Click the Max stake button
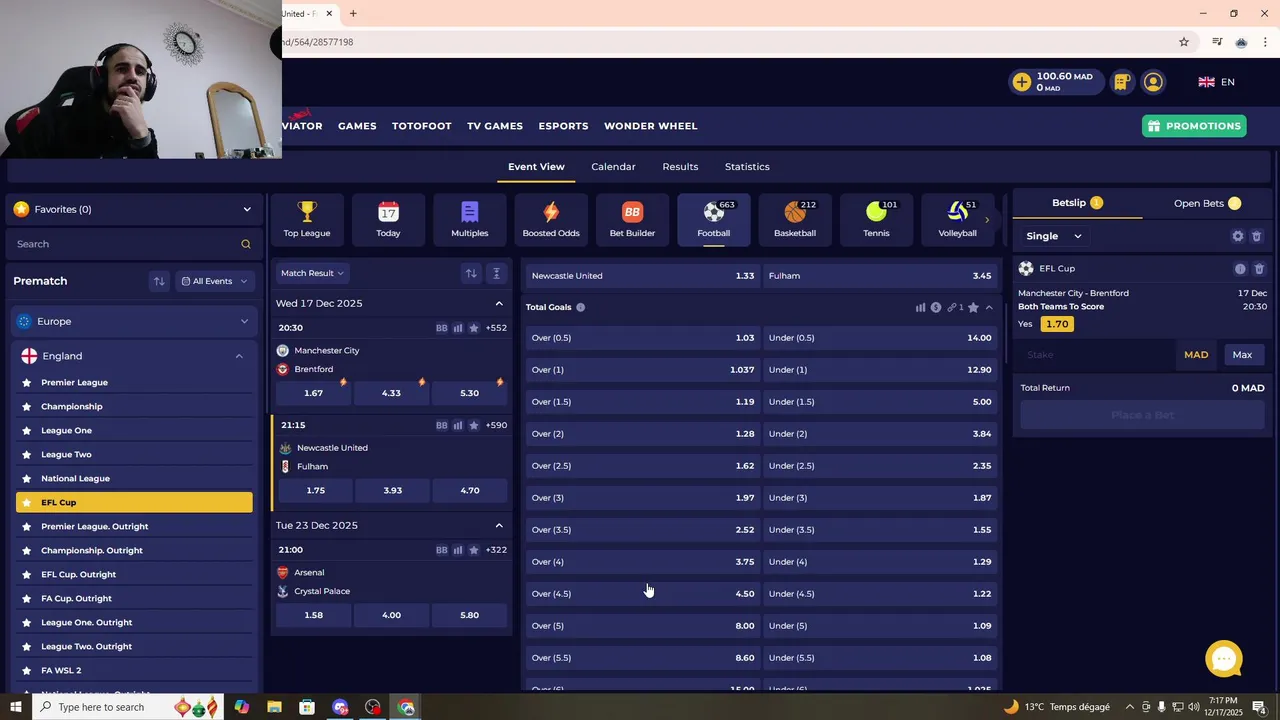 (x=1242, y=355)
